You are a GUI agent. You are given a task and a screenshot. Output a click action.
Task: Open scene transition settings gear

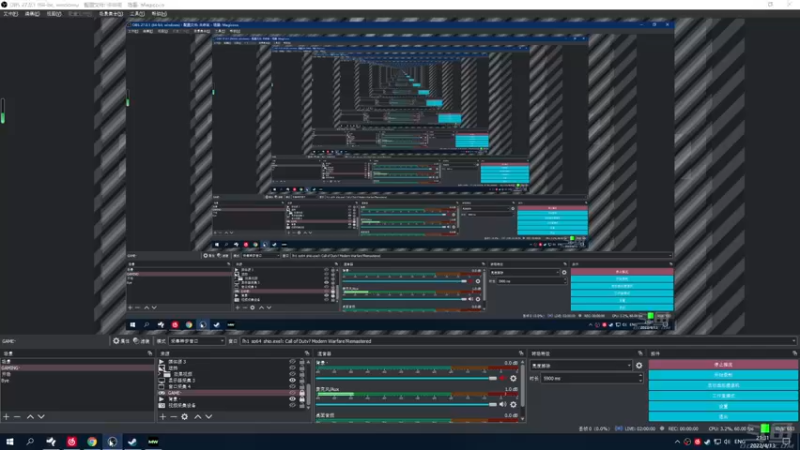click(x=639, y=365)
